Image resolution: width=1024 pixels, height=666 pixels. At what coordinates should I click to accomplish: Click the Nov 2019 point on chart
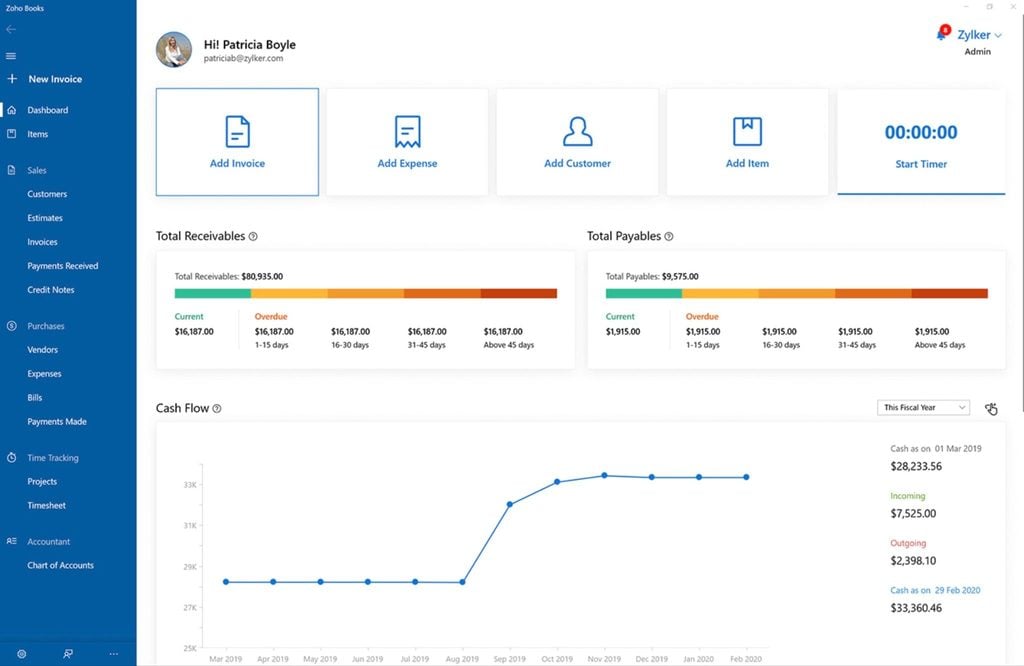click(605, 475)
